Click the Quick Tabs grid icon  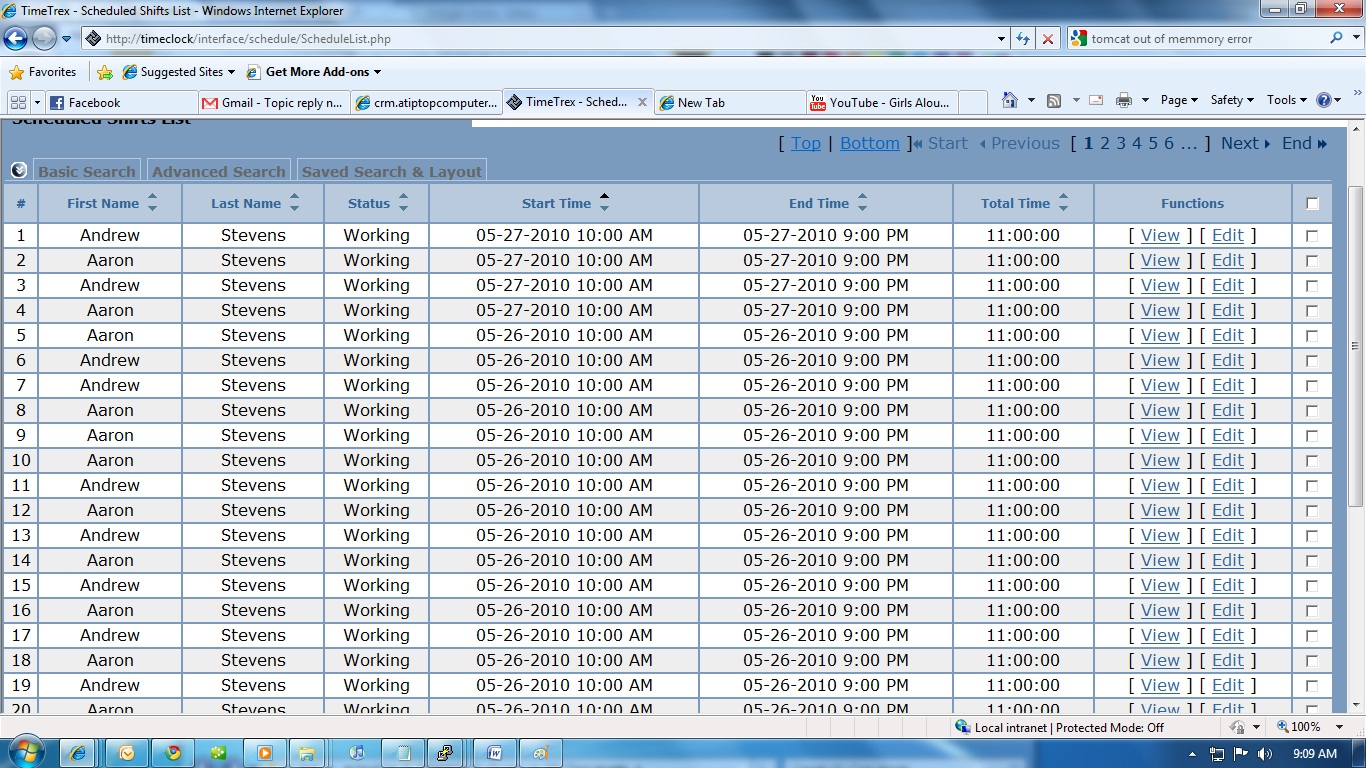17,102
